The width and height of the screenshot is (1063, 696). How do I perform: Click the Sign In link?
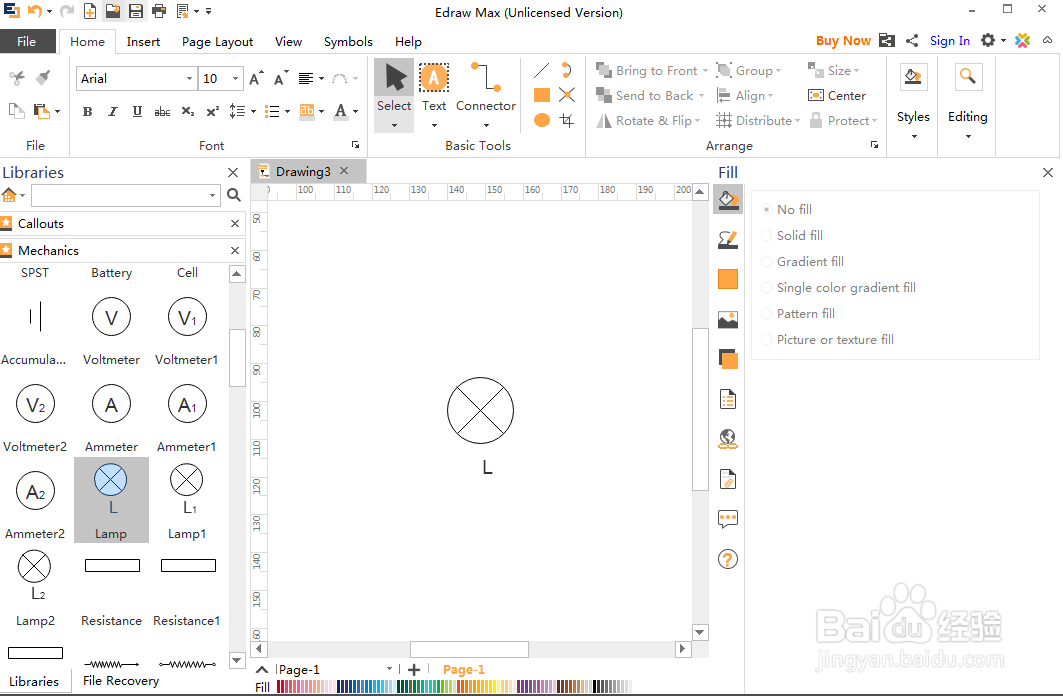tap(949, 41)
